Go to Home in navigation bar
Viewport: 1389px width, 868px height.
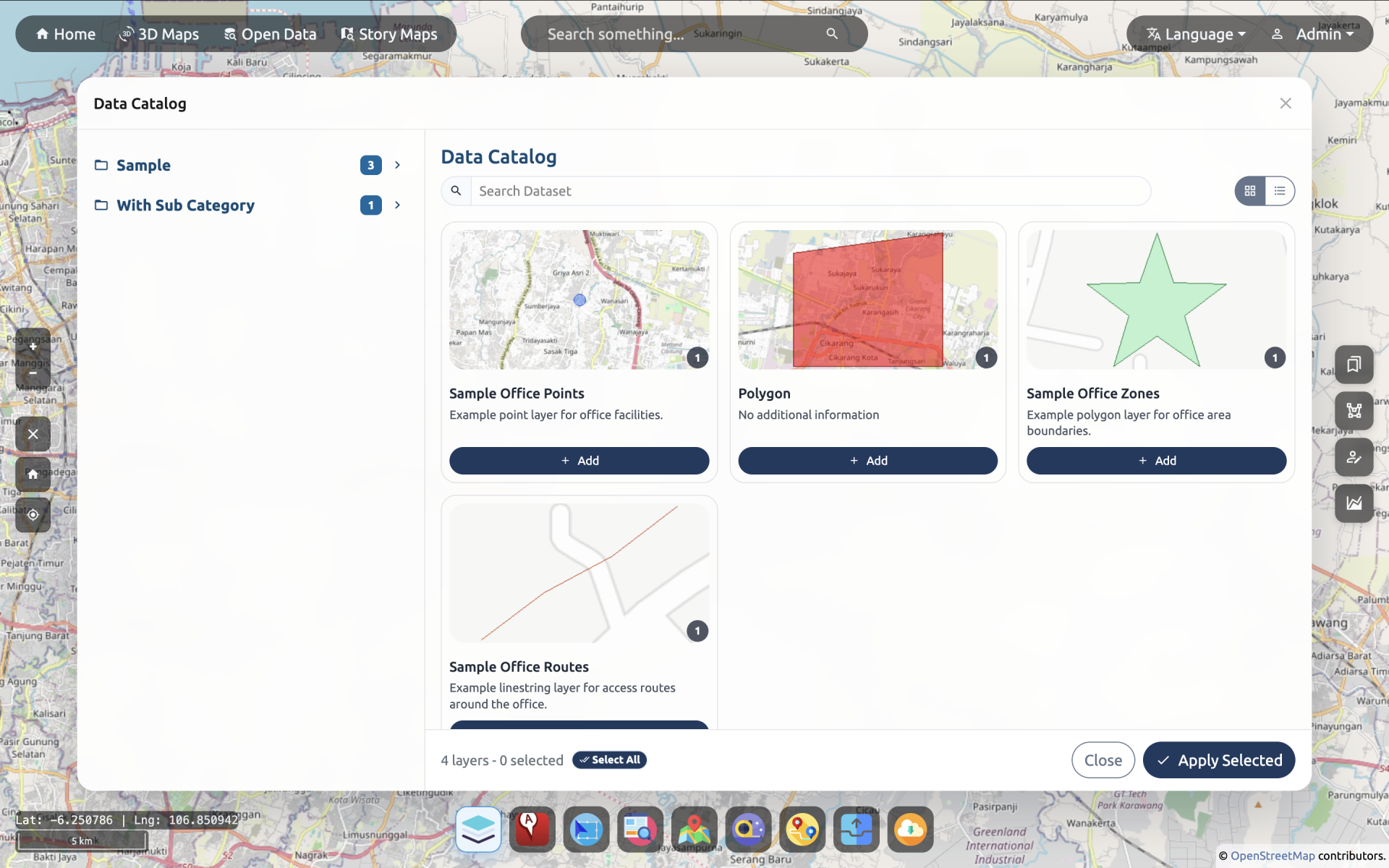65,34
